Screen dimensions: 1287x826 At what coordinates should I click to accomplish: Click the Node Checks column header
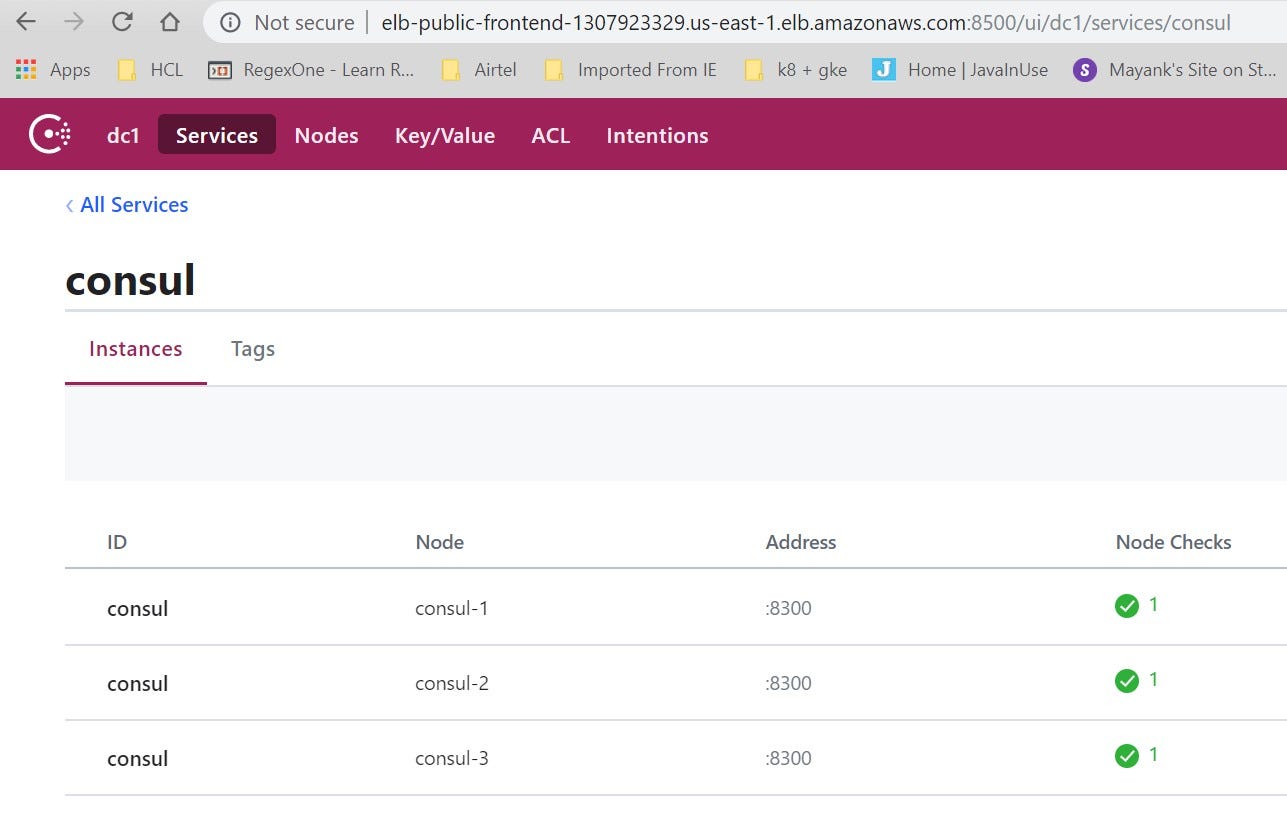[x=1173, y=542]
